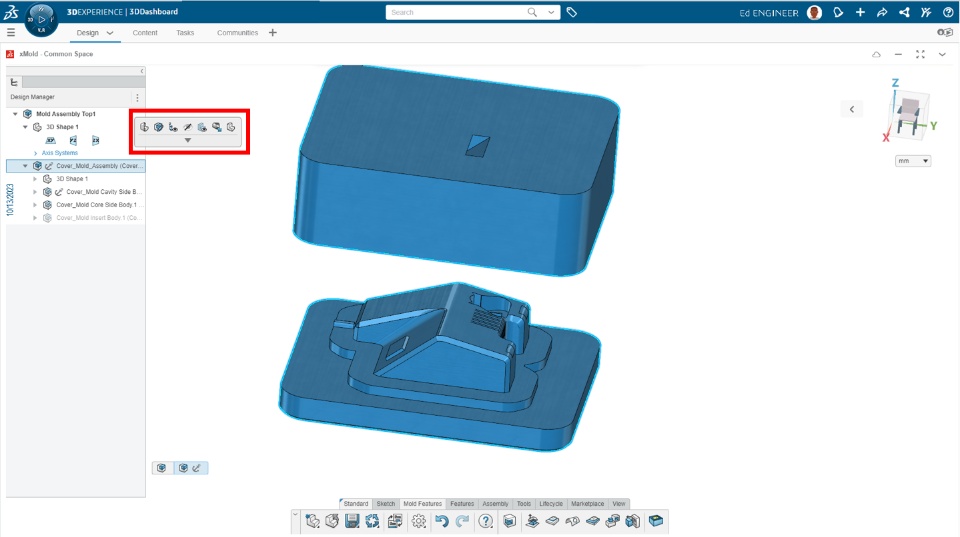Open the Marketplace toolbar tab
This screenshot has width=960, height=537.
(588, 503)
